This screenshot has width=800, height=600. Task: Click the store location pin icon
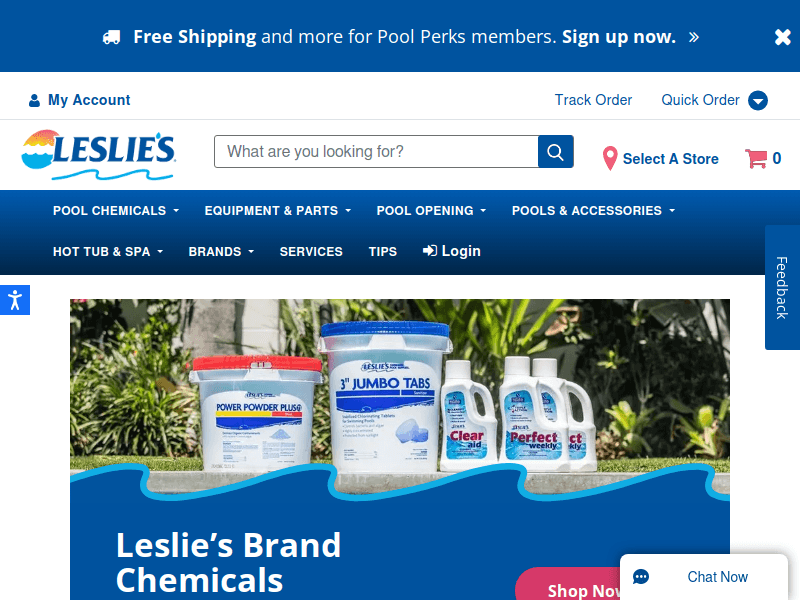[x=610, y=158]
